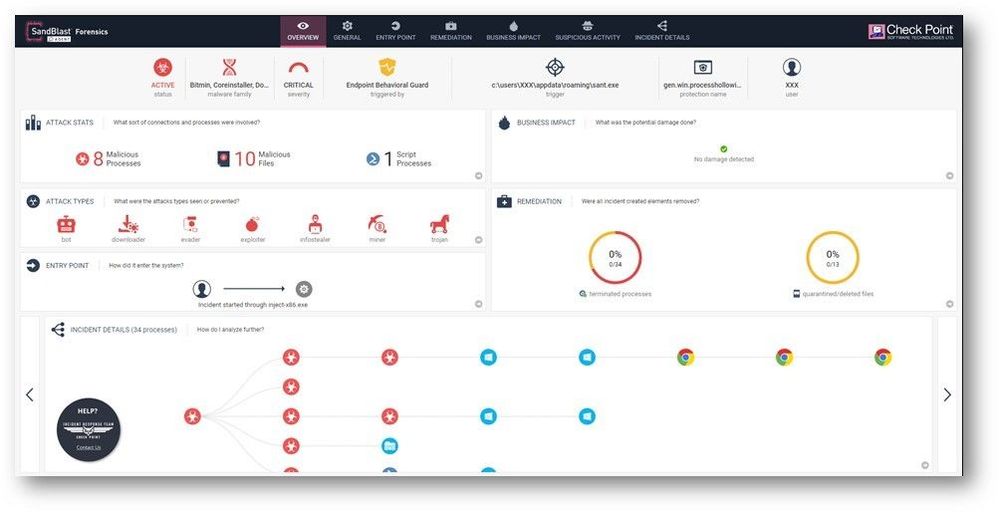Expand the Business Impact panel arrow
The width and height of the screenshot is (999, 512).
tap(949, 176)
